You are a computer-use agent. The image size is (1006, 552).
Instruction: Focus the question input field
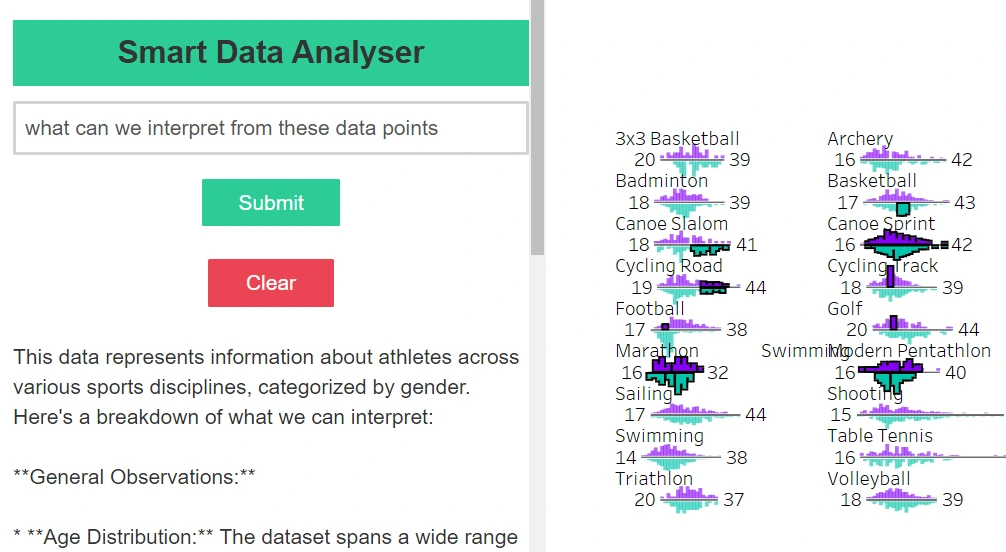271,128
